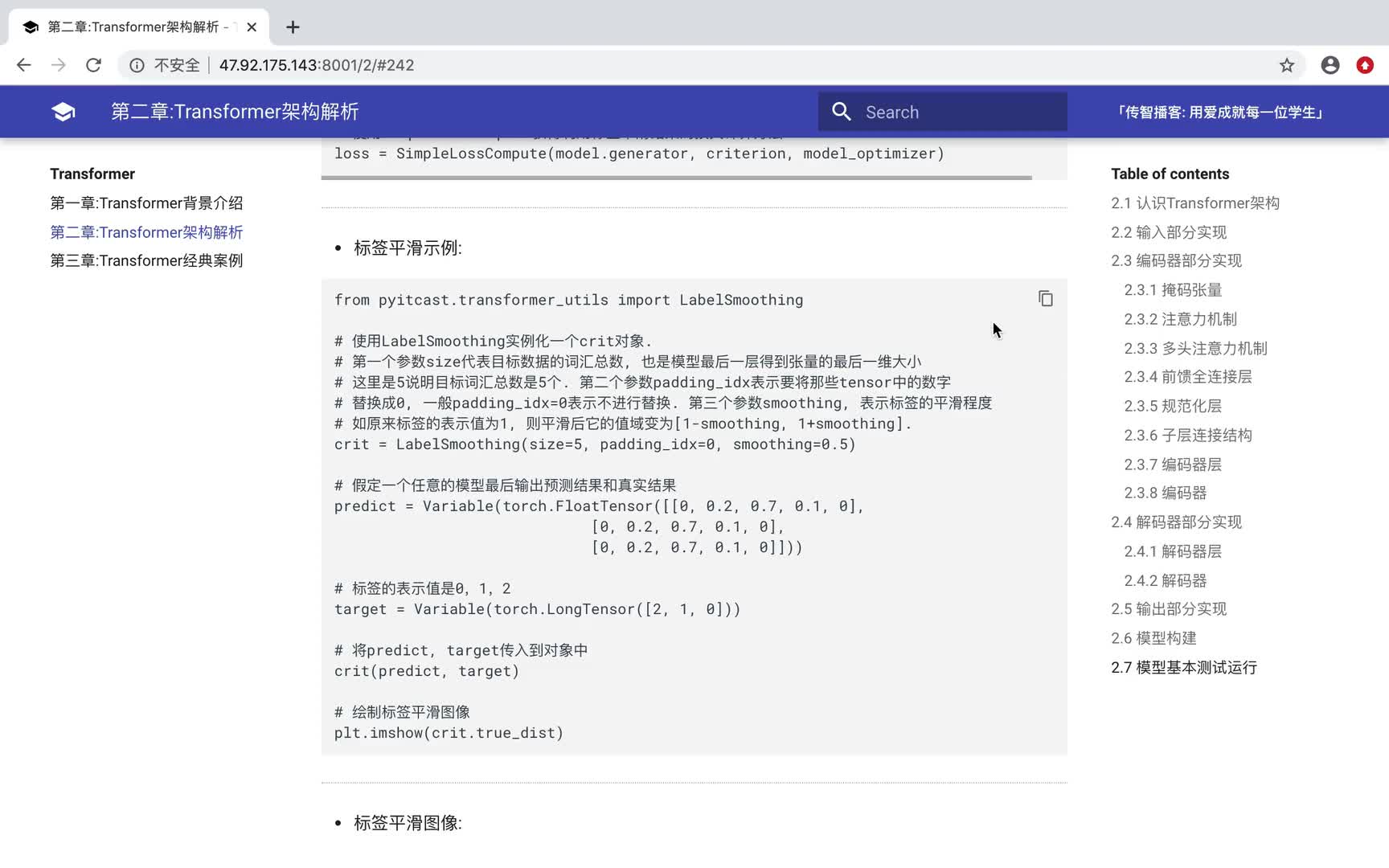Jump to 2.3.5 规范化层
Image resolution: width=1389 pixels, height=868 pixels.
(x=1173, y=406)
